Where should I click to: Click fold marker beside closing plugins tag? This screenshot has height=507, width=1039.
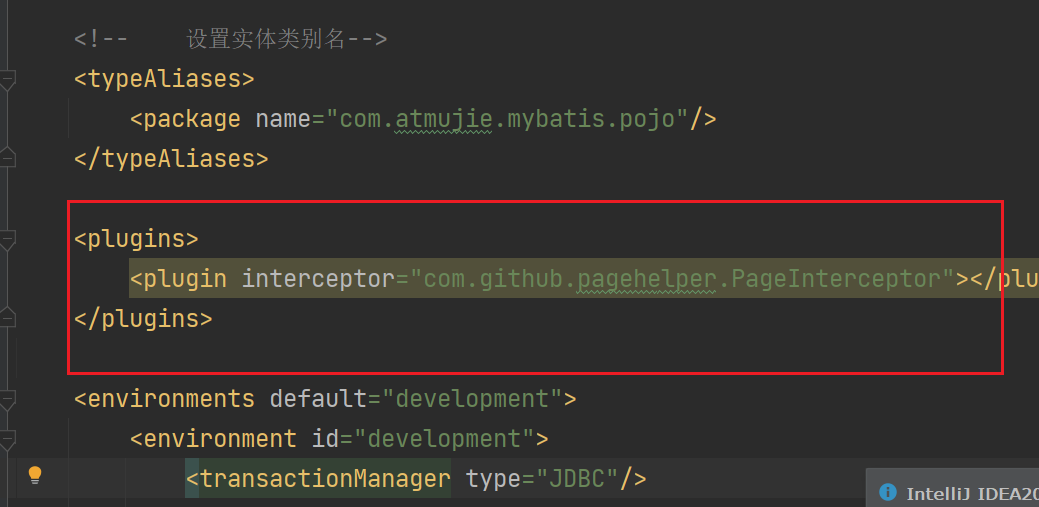(x=7, y=319)
